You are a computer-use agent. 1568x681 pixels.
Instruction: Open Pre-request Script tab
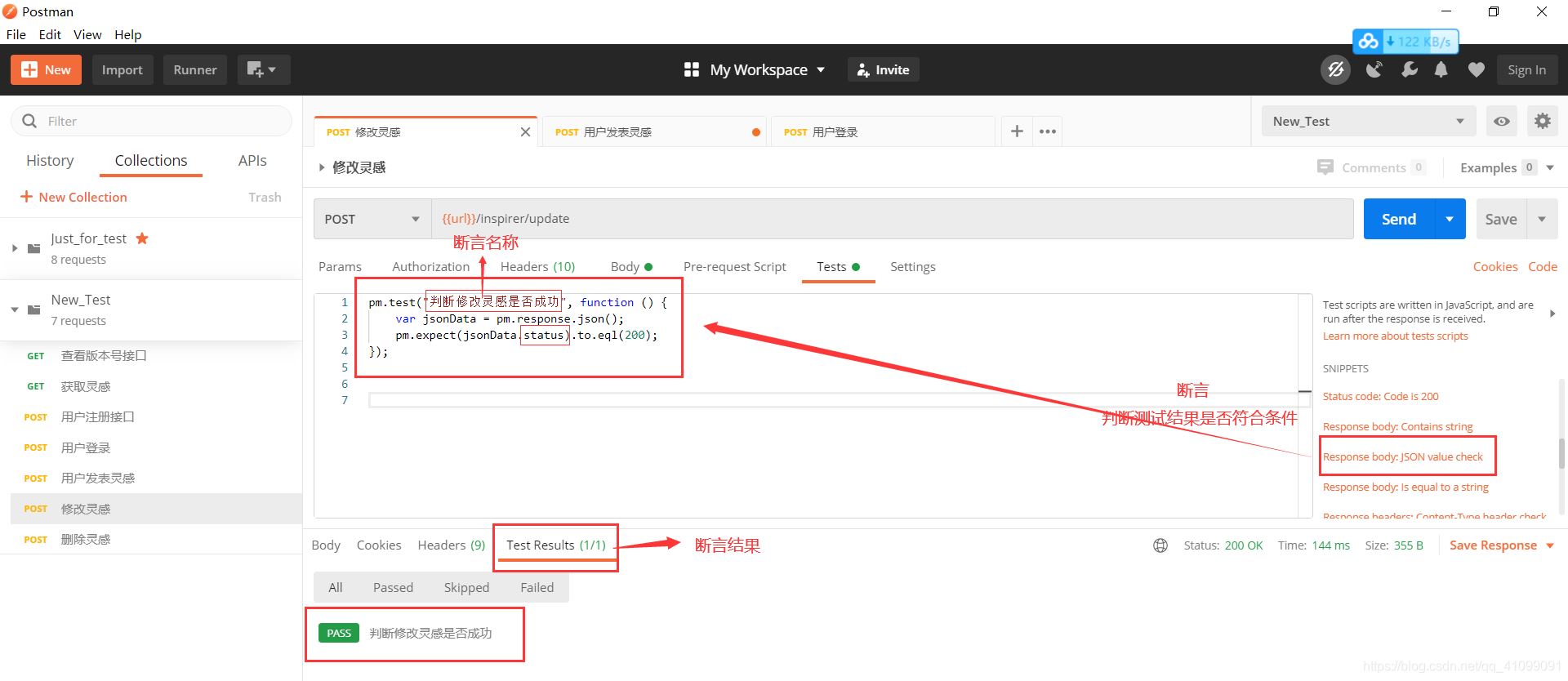pyautogui.click(x=734, y=267)
